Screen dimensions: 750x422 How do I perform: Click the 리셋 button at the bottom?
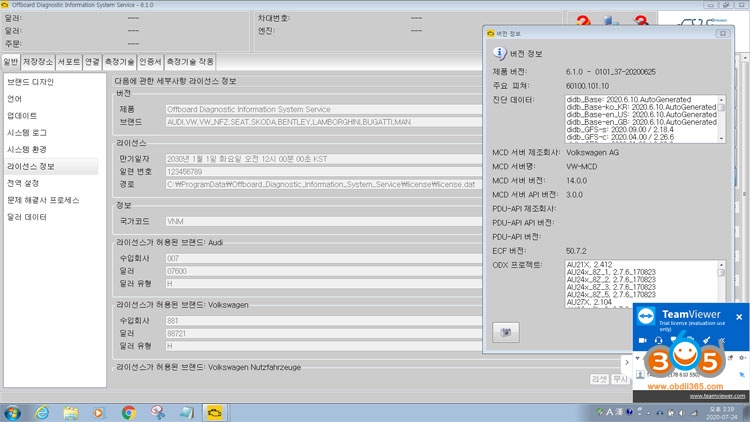598,379
